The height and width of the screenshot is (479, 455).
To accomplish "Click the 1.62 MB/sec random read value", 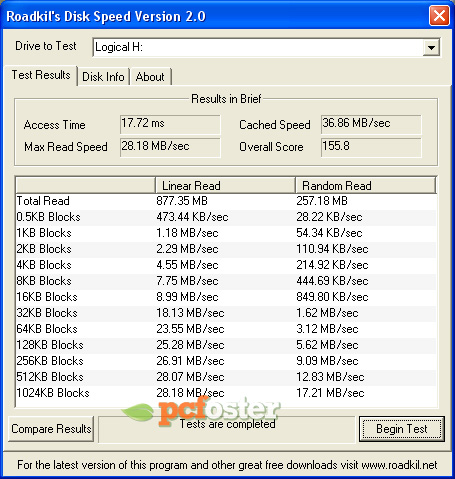I will pyautogui.click(x=327, y=313).
